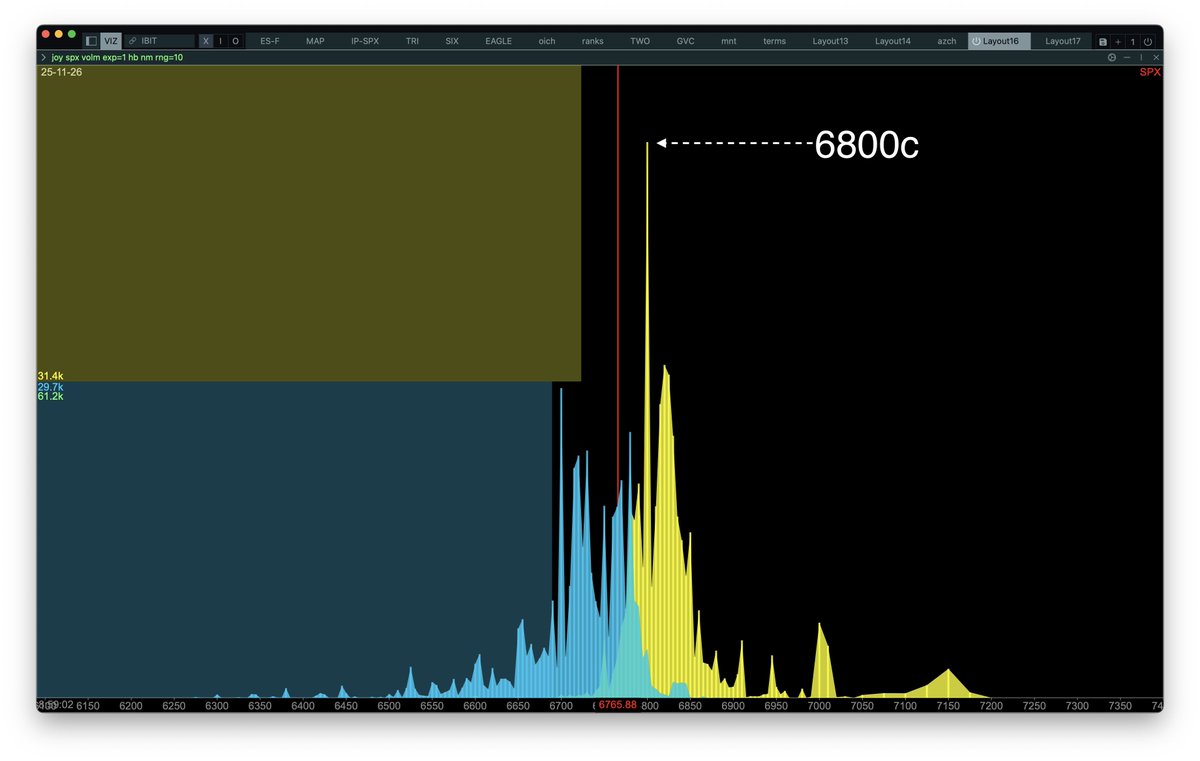Switch to the Layout17 tab
The height and width of the screenshot is (761, 1200).
point(1063,41)
